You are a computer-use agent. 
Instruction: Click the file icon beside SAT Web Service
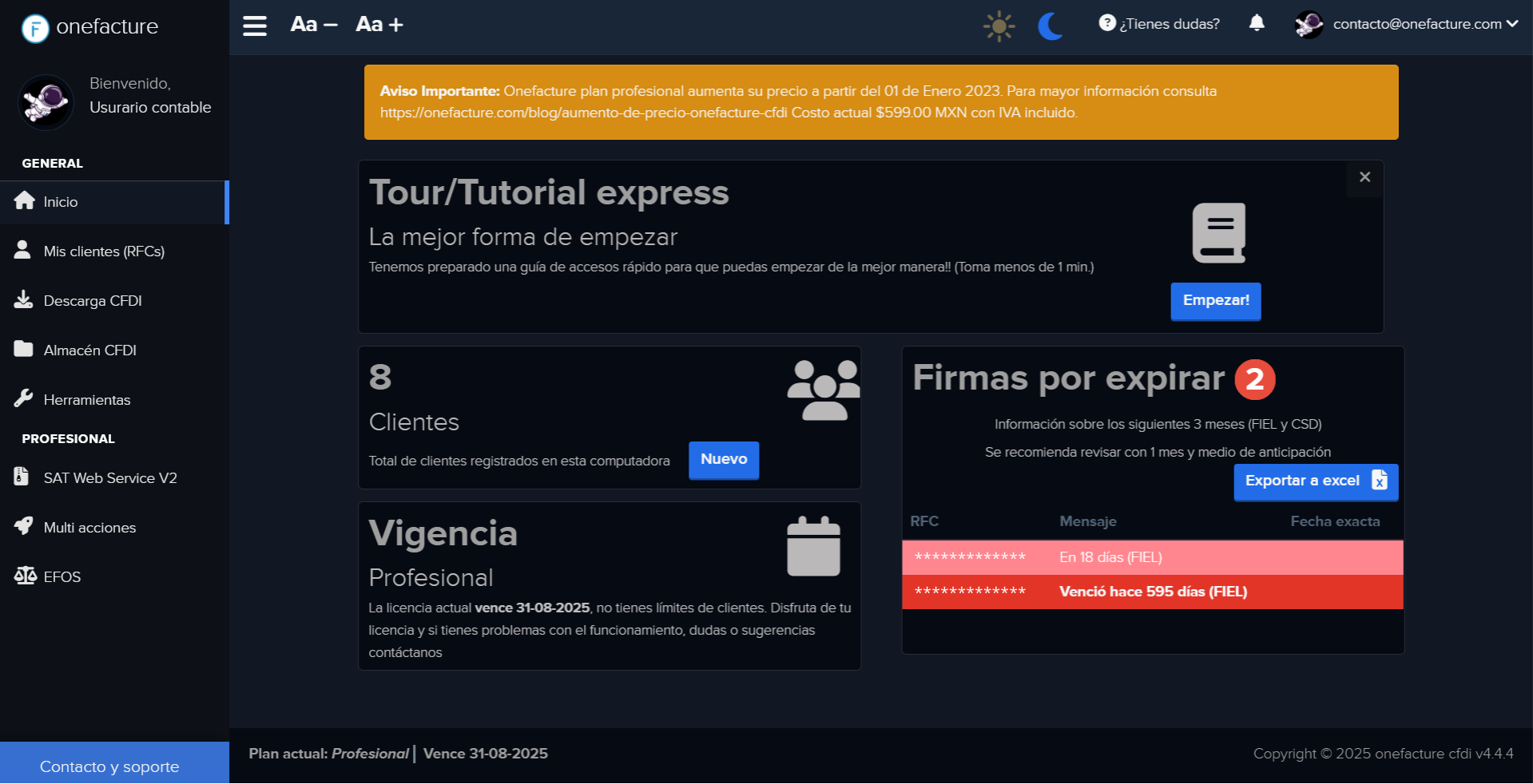tap(22, 477)
